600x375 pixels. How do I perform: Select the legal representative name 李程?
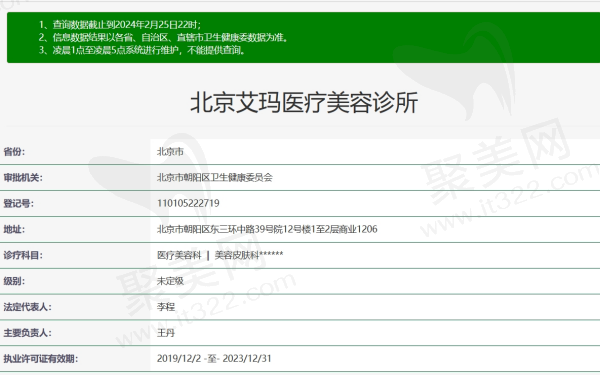pos(166,307)
